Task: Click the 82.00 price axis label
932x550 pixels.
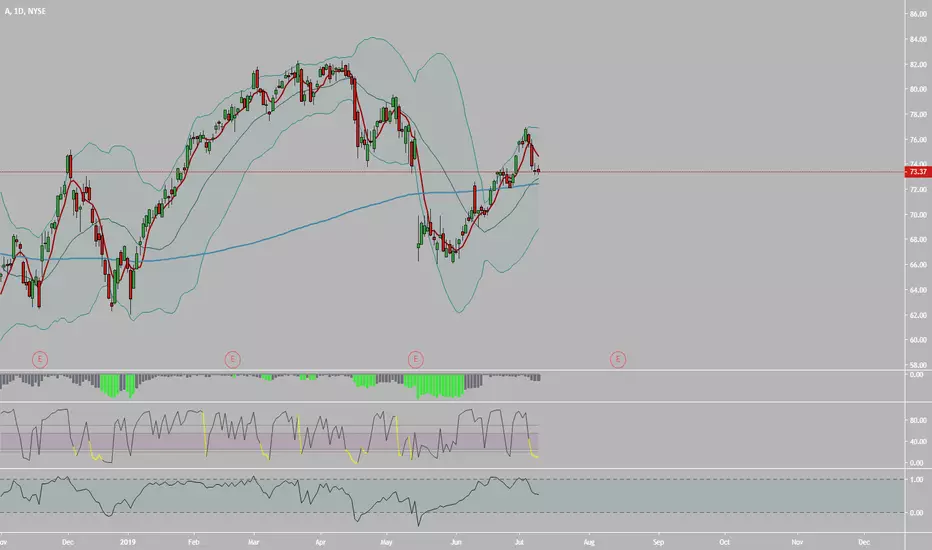Action: [x=918, y=64]
